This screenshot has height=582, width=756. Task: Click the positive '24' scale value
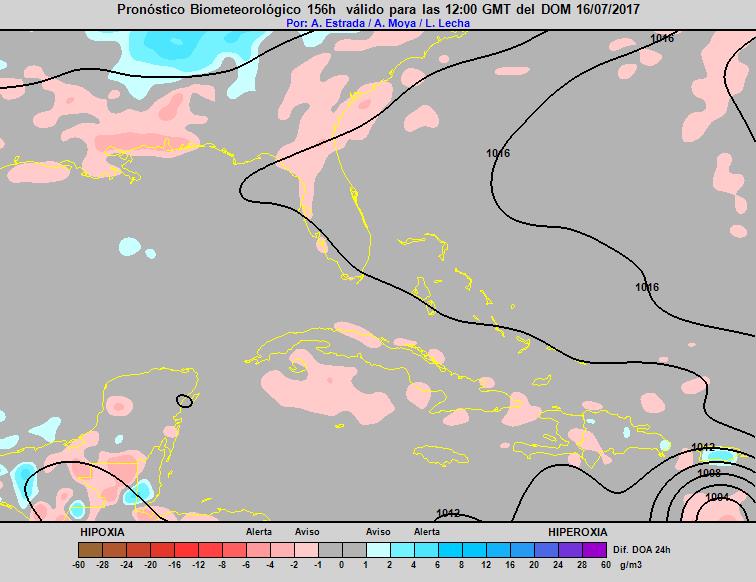tap(558, 565)
